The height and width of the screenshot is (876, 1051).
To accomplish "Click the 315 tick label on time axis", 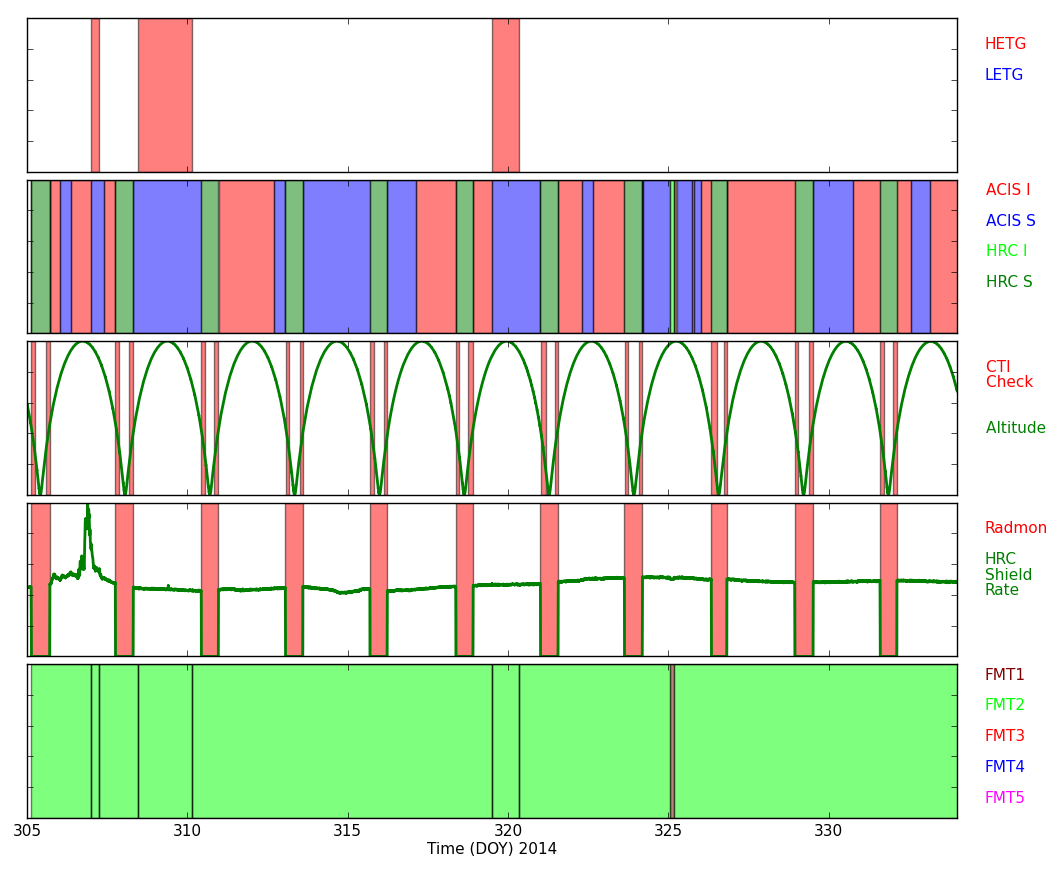I will click(x=347, y=832).
